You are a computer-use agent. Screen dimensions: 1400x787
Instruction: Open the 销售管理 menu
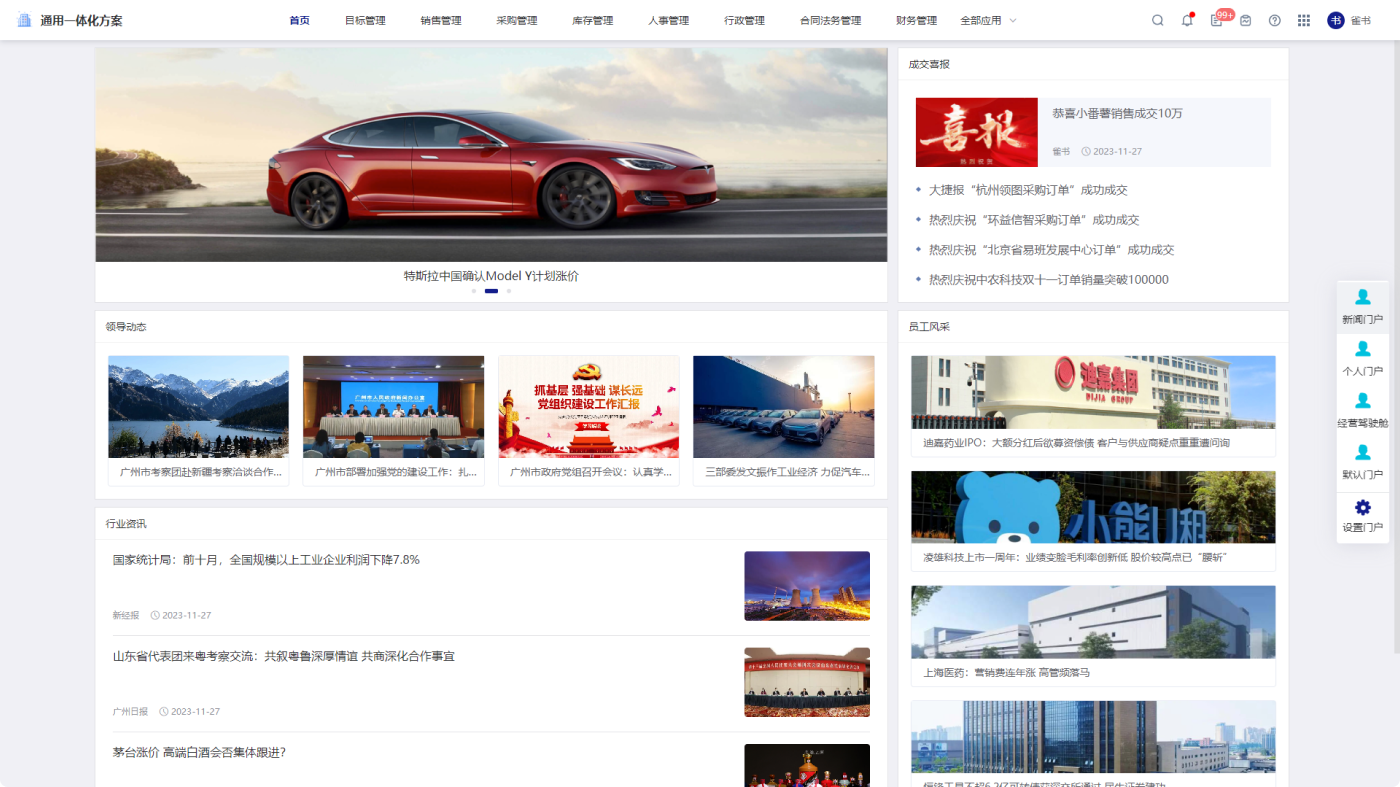click(441, 20)
